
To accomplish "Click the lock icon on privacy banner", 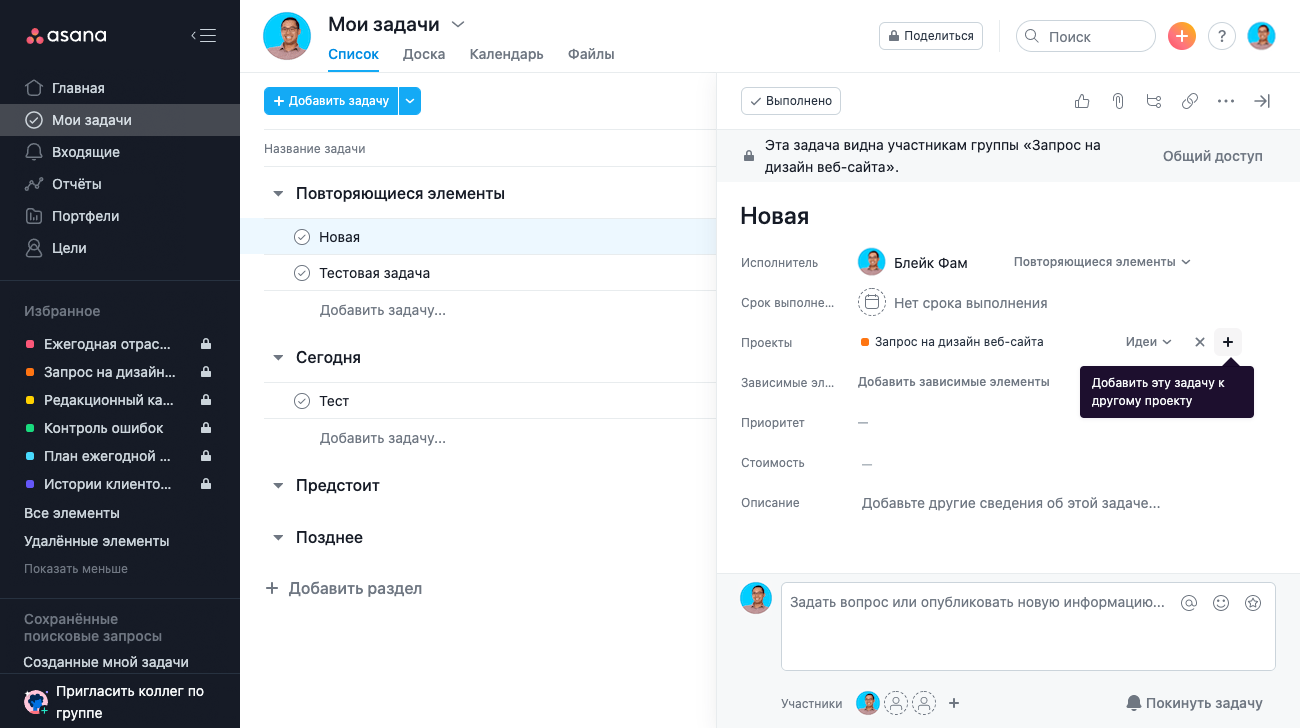I will coord(748,157).
